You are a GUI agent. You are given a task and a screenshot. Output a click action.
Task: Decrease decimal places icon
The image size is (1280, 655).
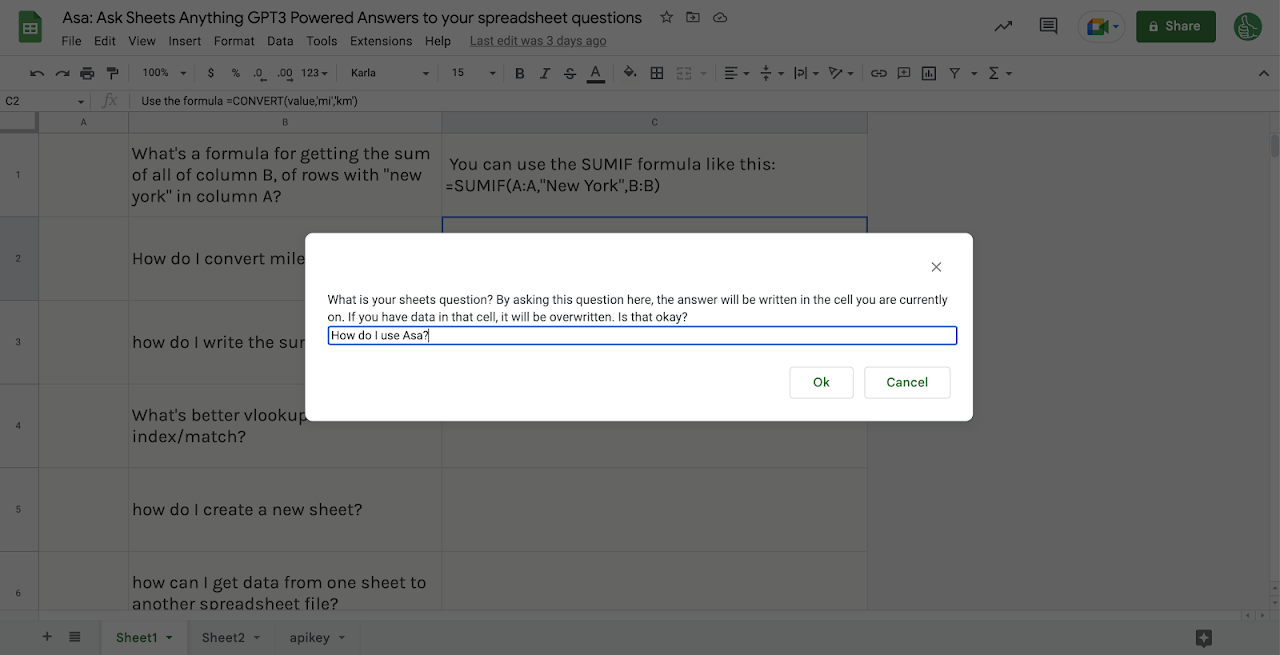pos(259,73)
